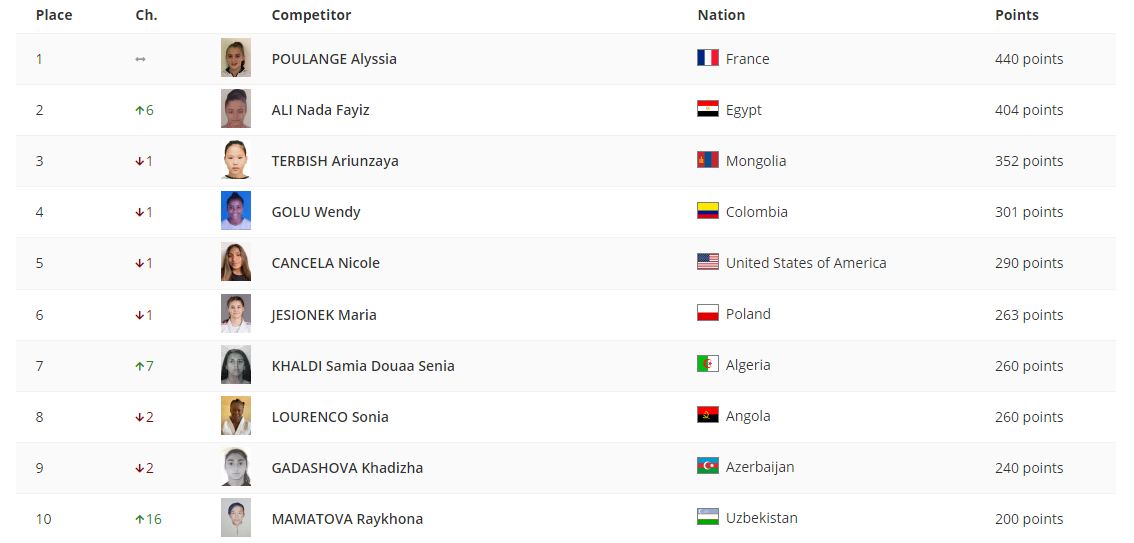Open TERBISH Ariunzaya competitor page
The width and height of the screenshot is (1134, 543).
pos(335,161)
